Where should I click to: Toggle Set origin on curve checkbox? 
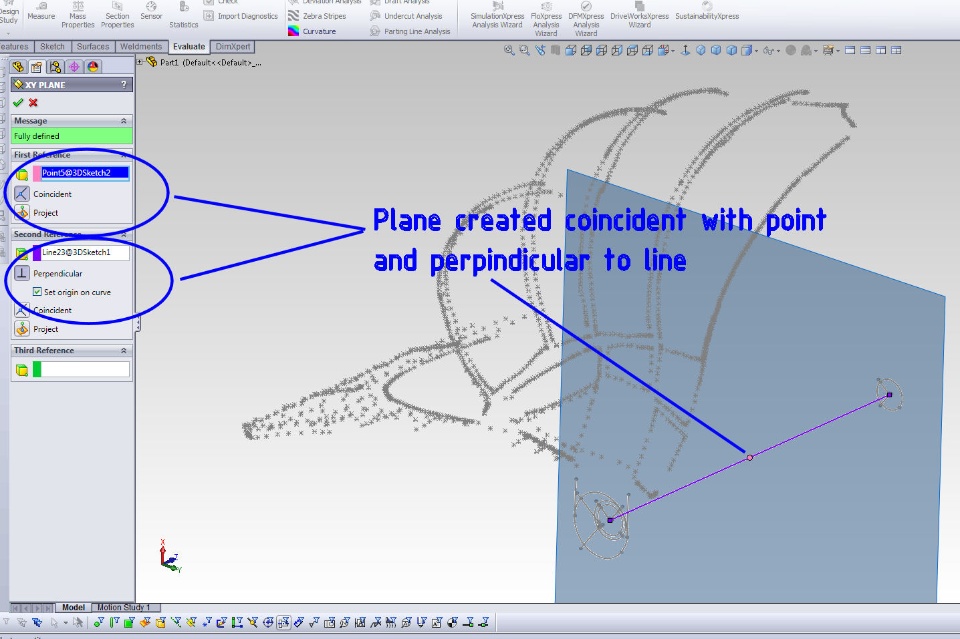click(37, 292)
